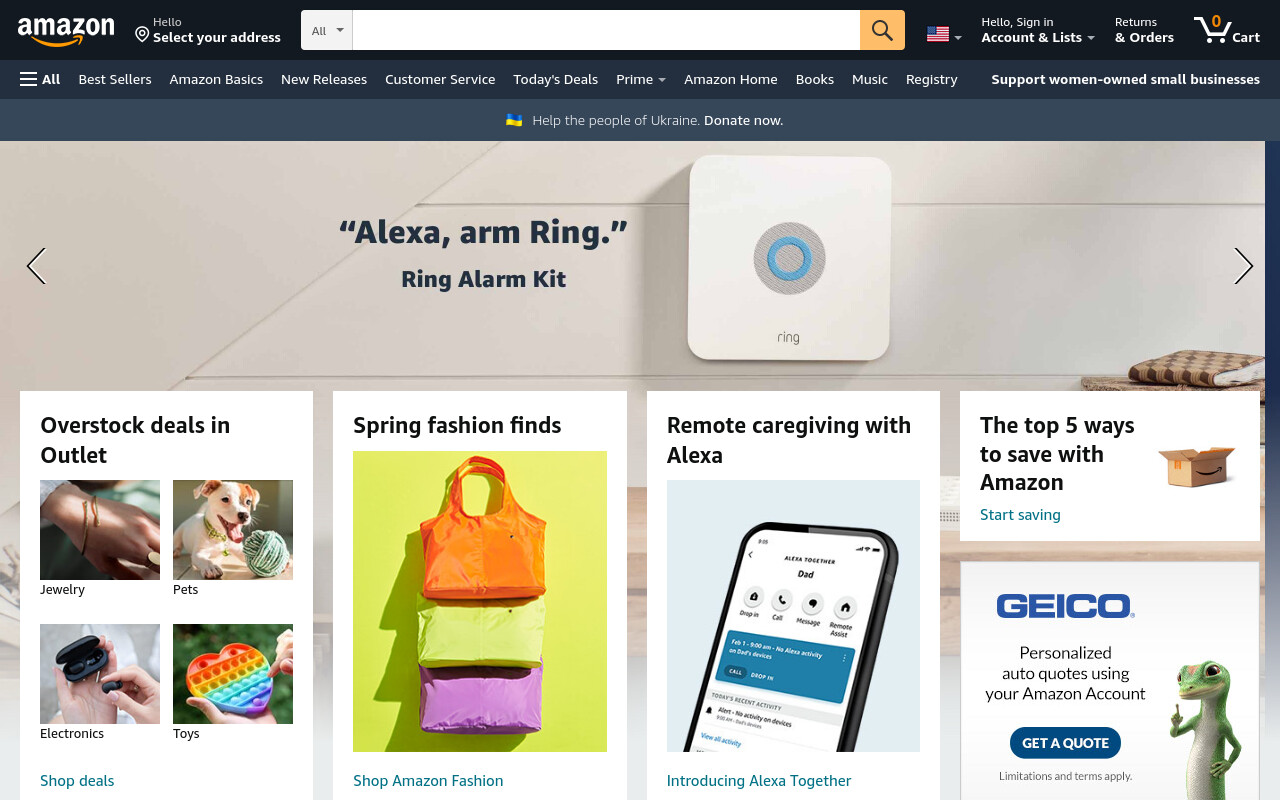Image resolution: width=1280 pixels, height=800 pixels.
Task: Click the location pin address selector
Action: 208,30
